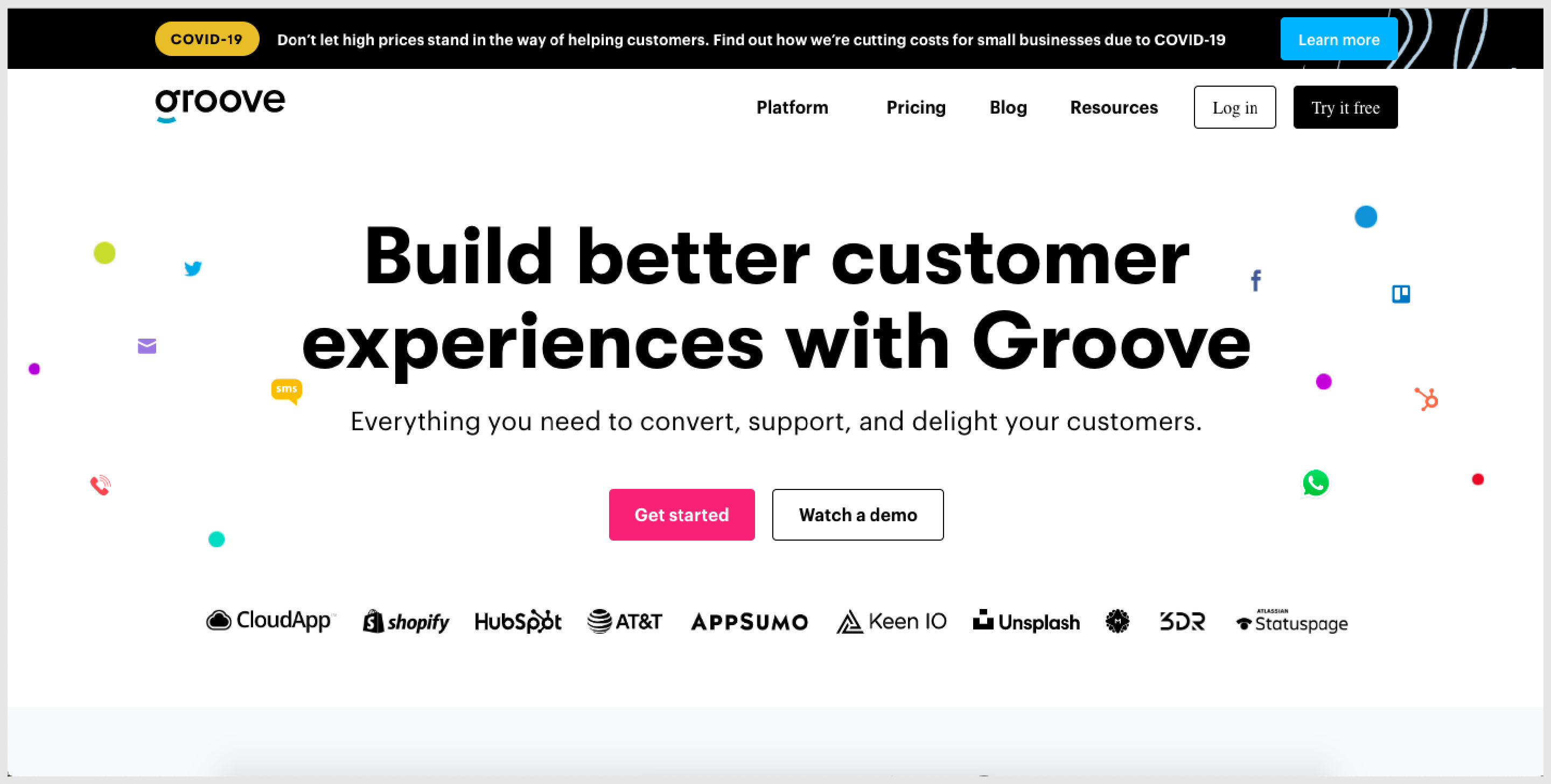This screenshot has width=1551, height=784.
Task: Click the Unsplash logo
Action: (1026, 622)
